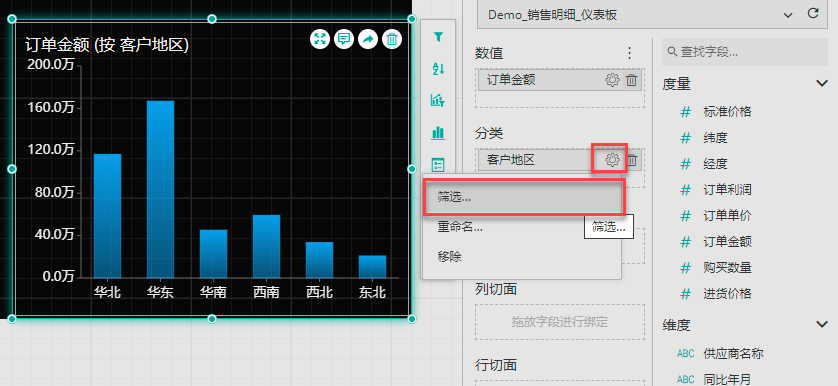Open the chart comment icon
The width and height of the screenshot is (838, 386).
coord(344,38)
